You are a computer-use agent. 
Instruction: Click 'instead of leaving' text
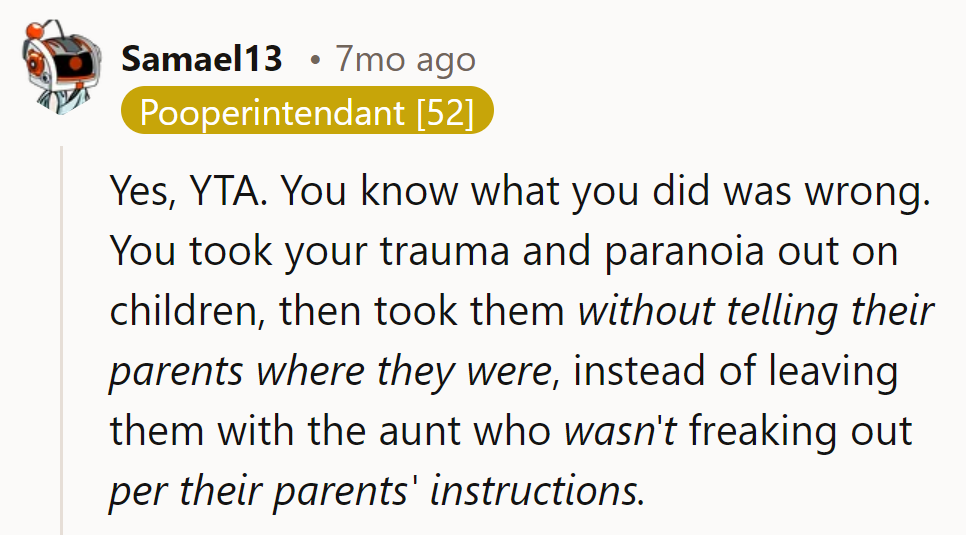click(736, 372)
